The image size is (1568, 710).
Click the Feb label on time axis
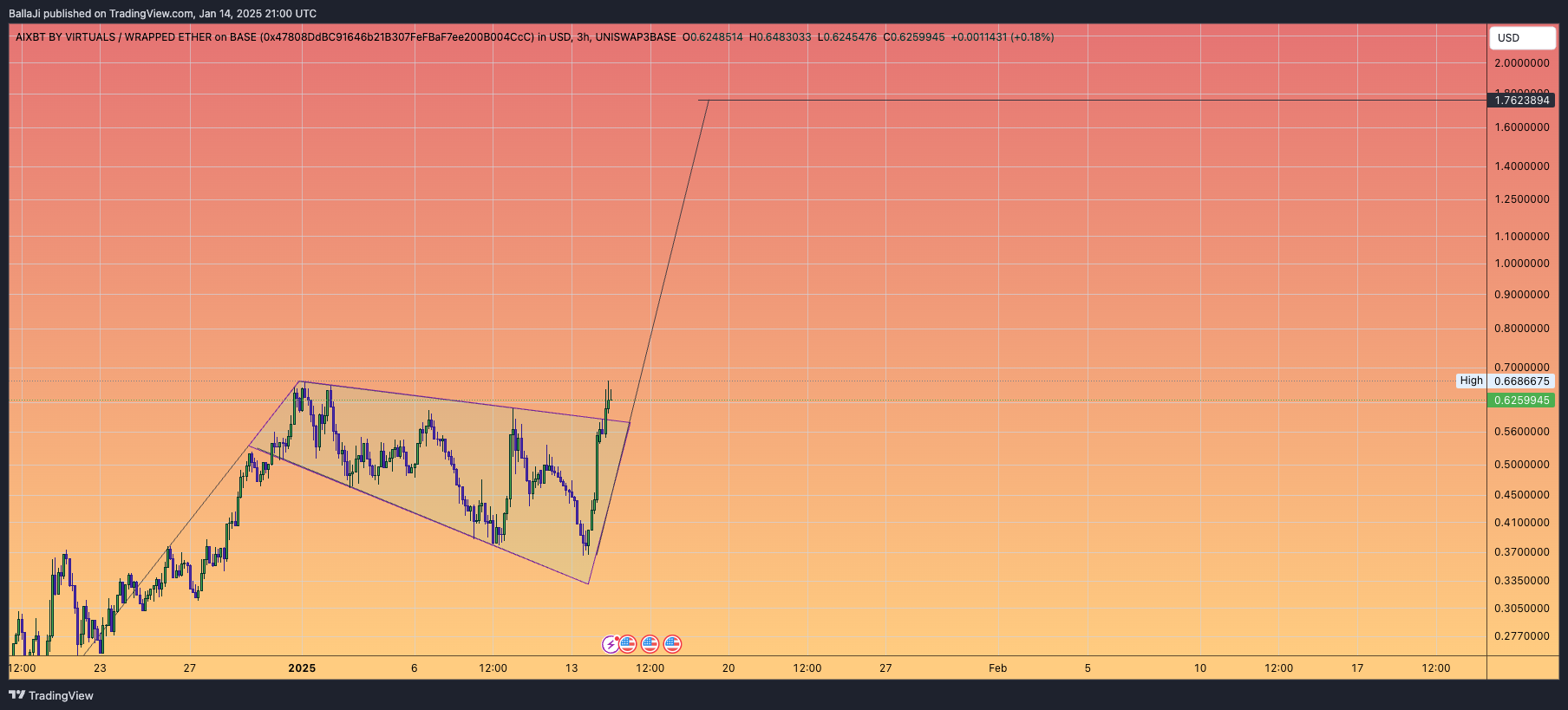[x=998, y=668]
